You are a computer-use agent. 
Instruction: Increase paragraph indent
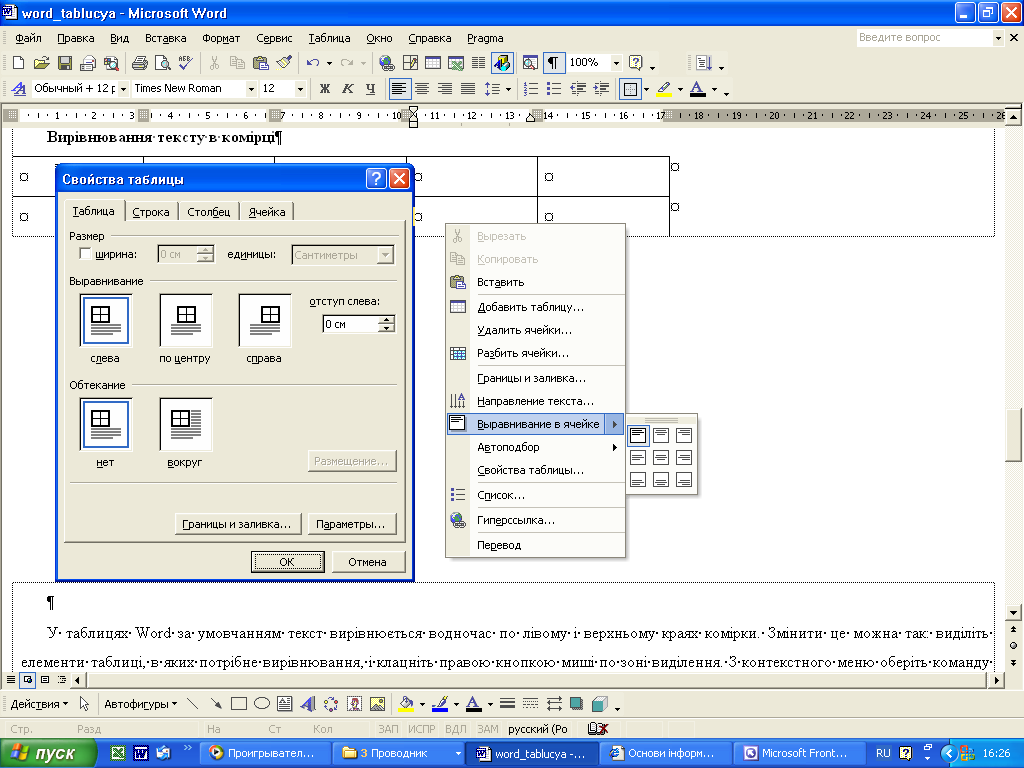[x=601, y=88]
